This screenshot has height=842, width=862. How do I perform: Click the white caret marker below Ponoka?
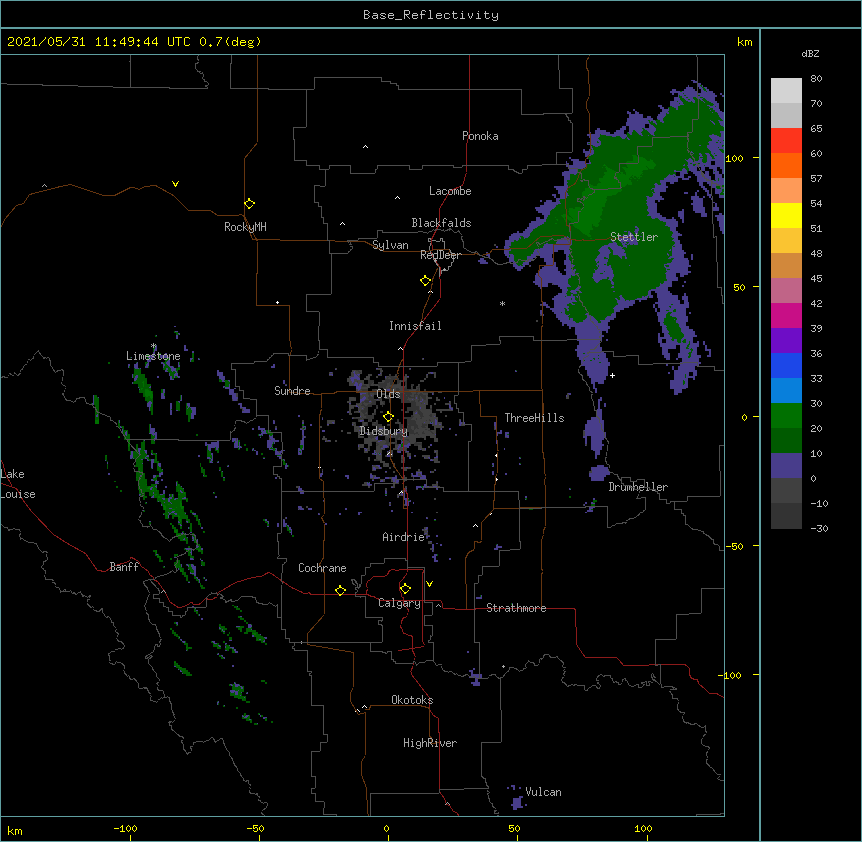pos(365,147)
